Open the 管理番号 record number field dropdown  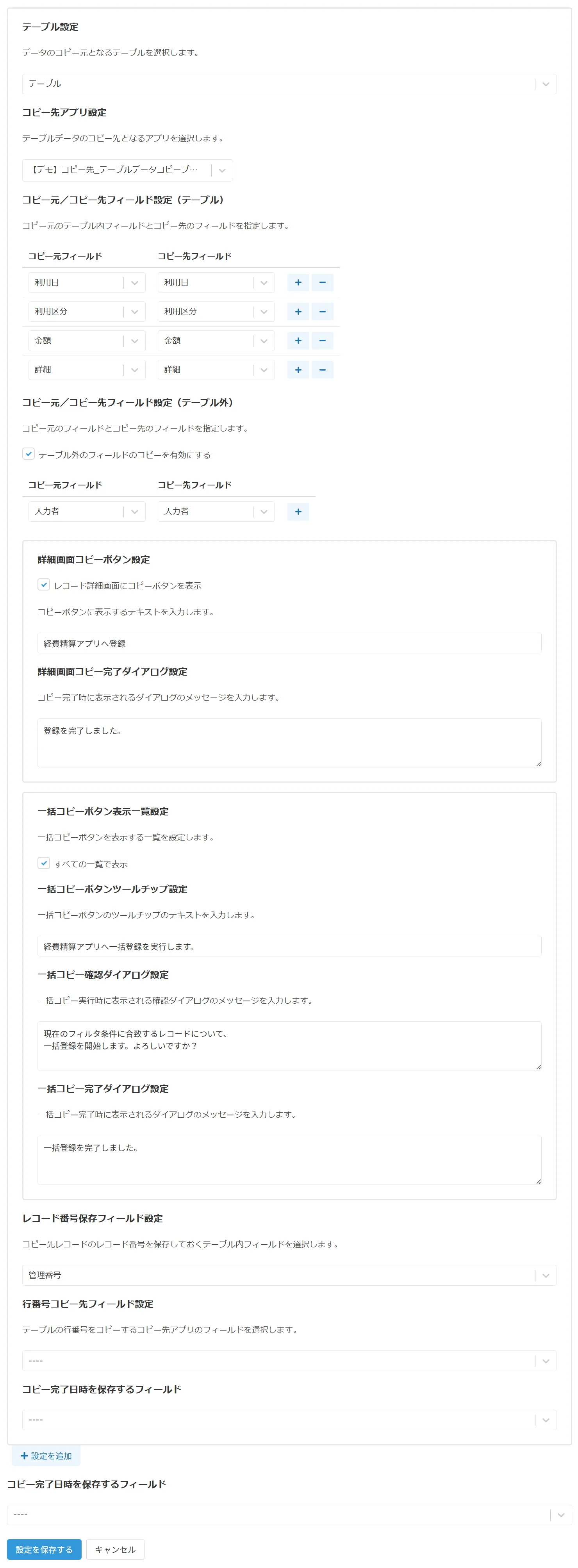pyautogui.click(x=289, y=1275)
